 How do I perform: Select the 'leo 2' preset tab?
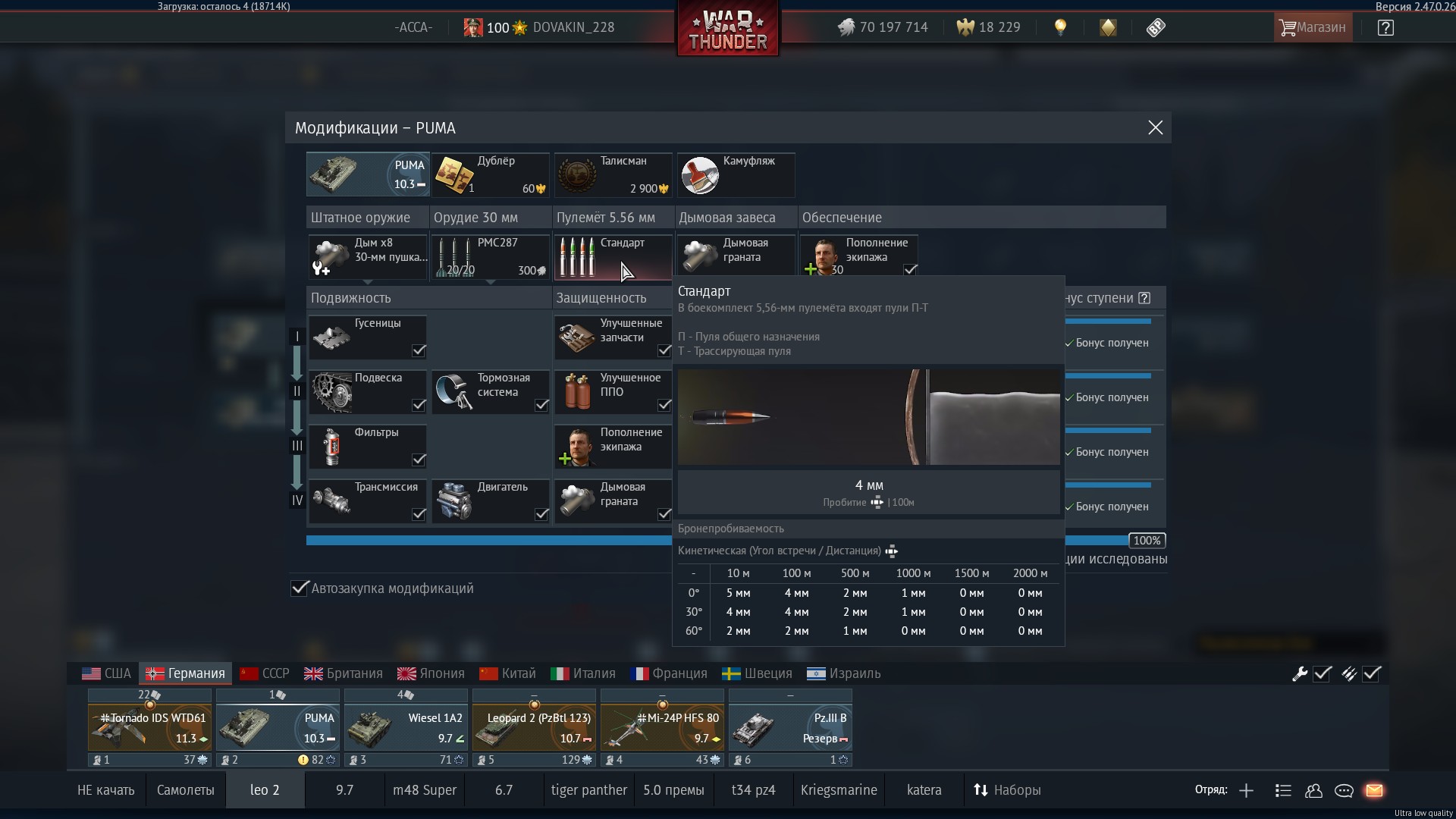coord(265,790)
